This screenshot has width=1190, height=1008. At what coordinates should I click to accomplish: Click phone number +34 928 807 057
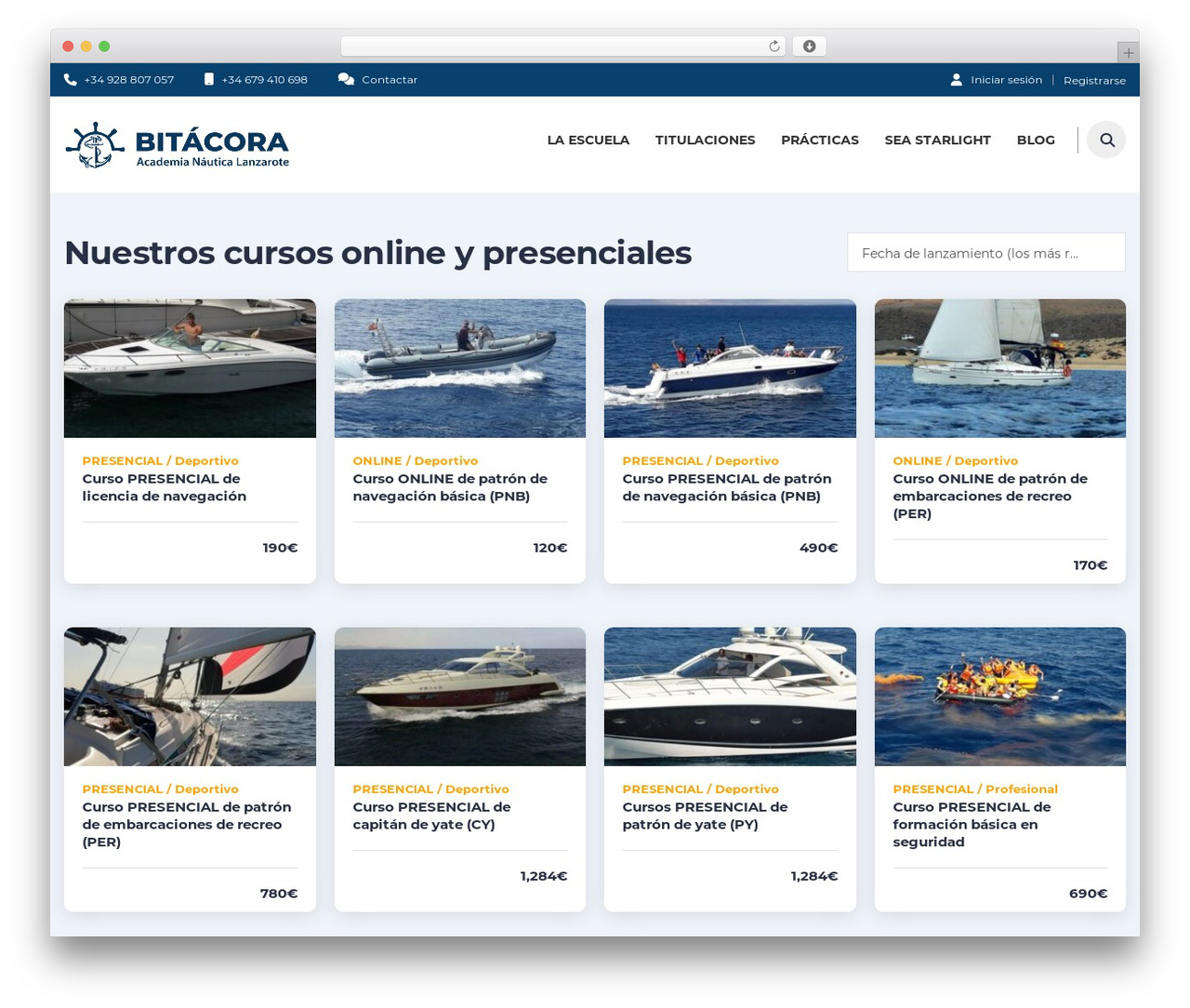[129, 80]
